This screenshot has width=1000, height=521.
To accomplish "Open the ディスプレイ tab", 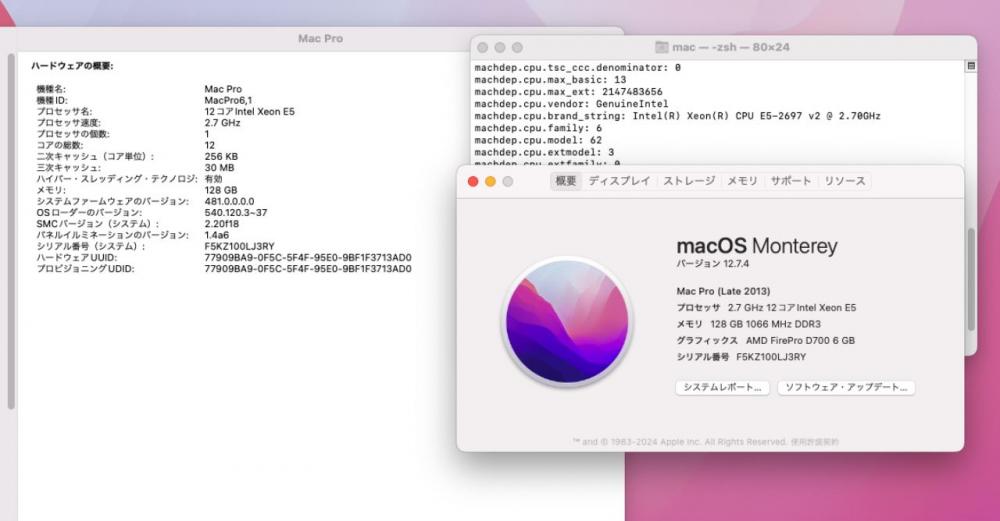I will (619, 181).
